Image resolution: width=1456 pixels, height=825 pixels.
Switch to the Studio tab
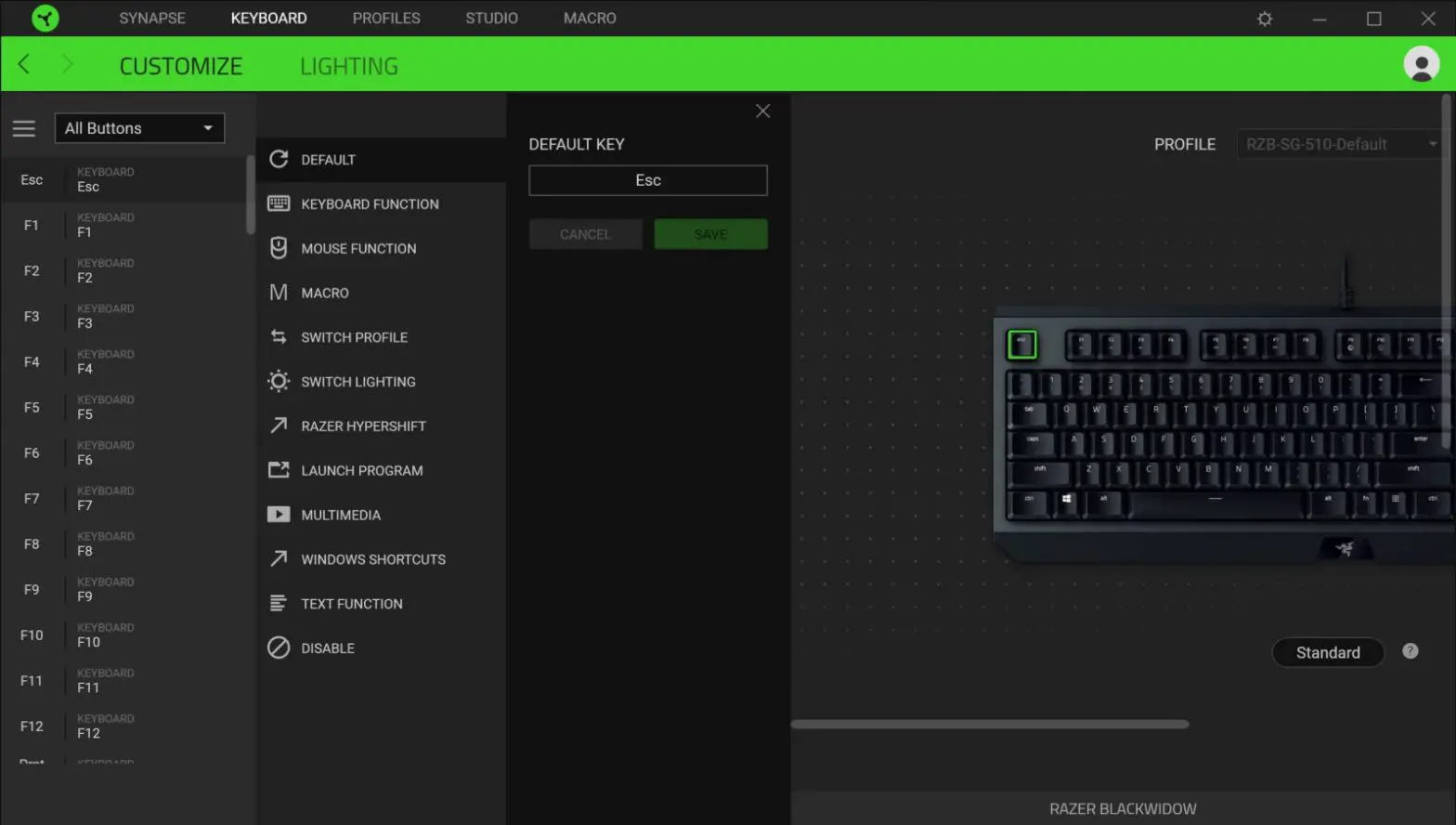pos(491,18)
